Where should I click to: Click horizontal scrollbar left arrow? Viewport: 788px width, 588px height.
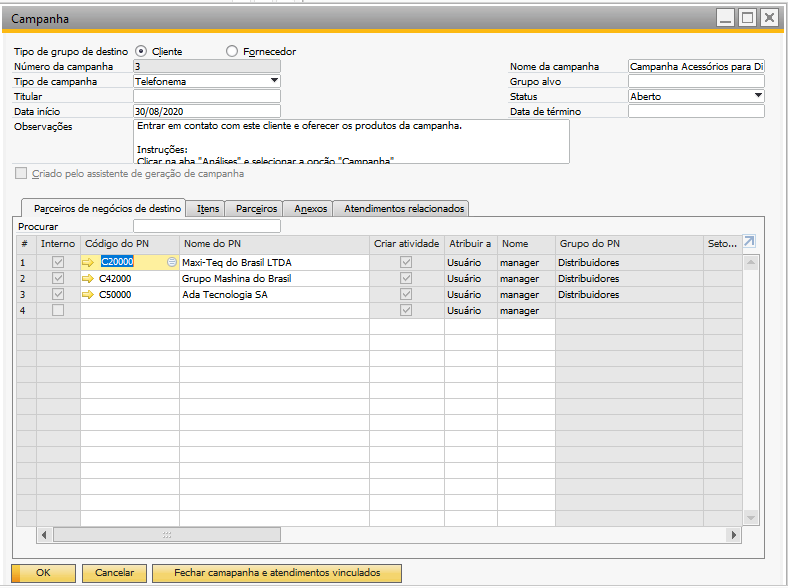click(x=44, y=535)
